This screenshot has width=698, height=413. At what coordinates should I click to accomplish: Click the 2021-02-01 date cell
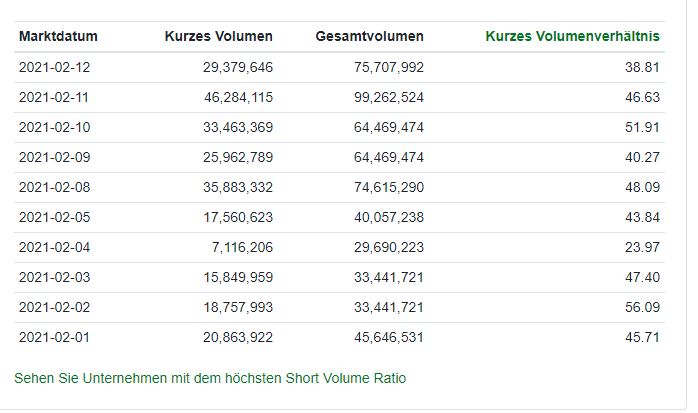point(54,337)
